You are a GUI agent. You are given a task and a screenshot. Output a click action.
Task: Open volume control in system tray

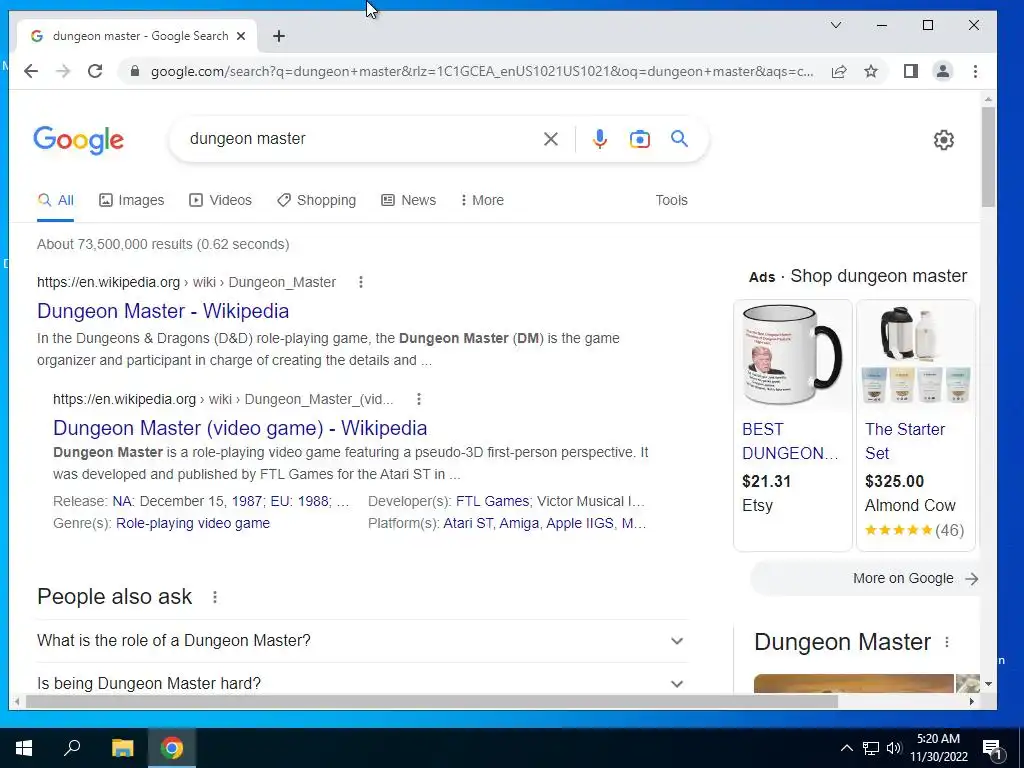pos(893,748)
